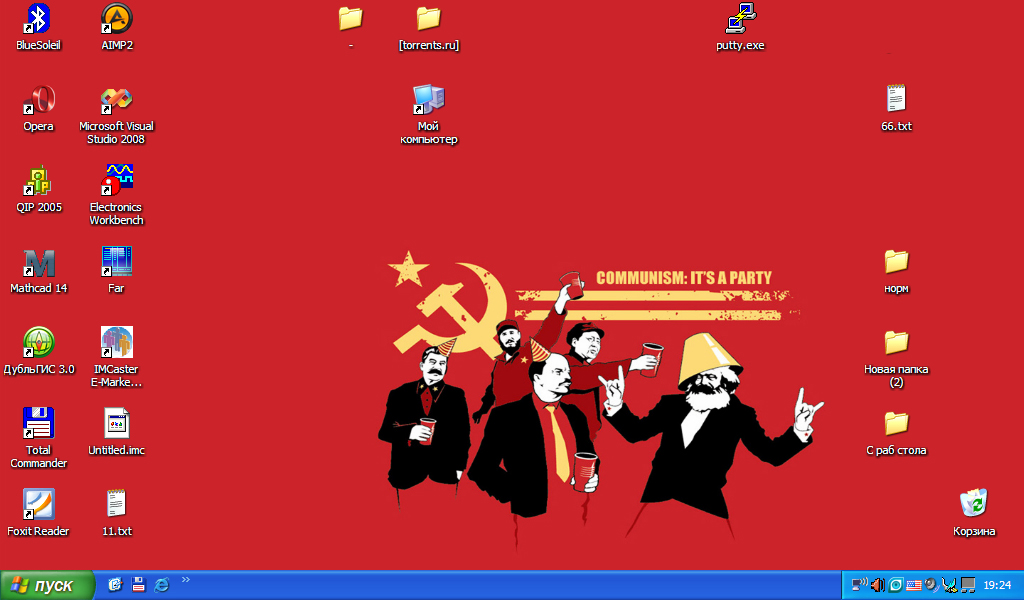Click the Electronics Workbench shortcut
Viewport: 1024px width, 600px height.
coord(118,181)
